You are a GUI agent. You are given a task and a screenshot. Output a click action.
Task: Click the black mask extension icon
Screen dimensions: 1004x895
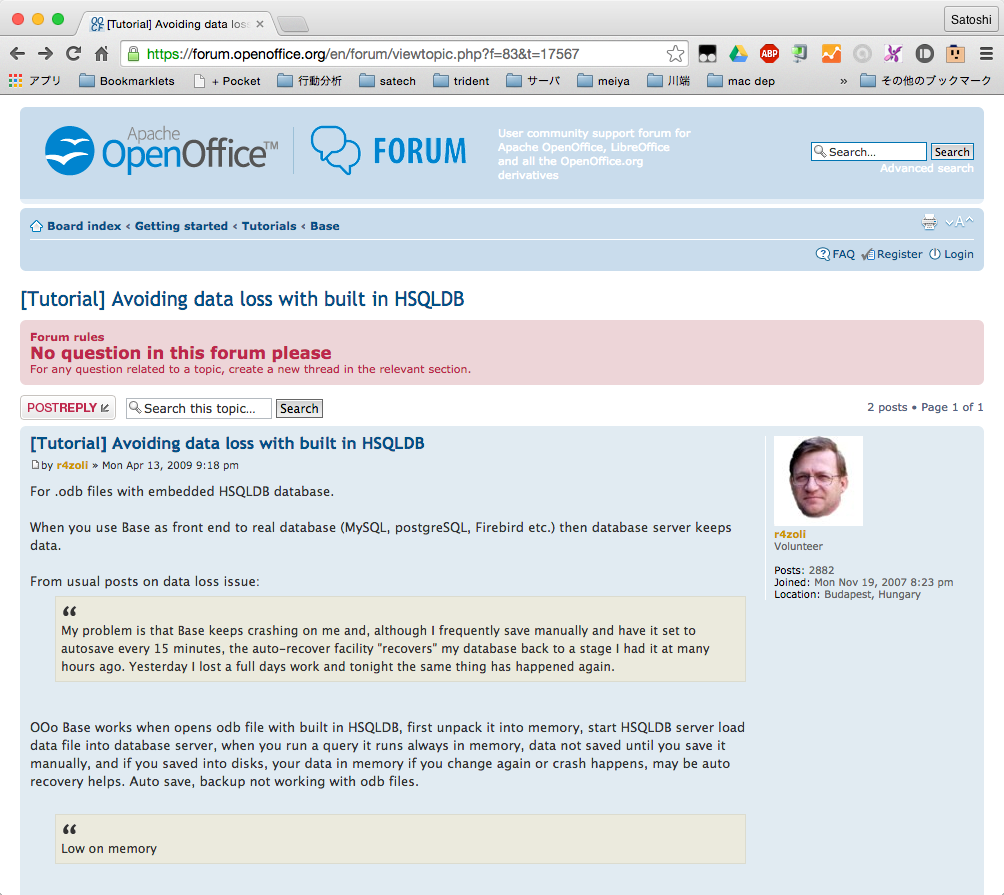[708, 54]
